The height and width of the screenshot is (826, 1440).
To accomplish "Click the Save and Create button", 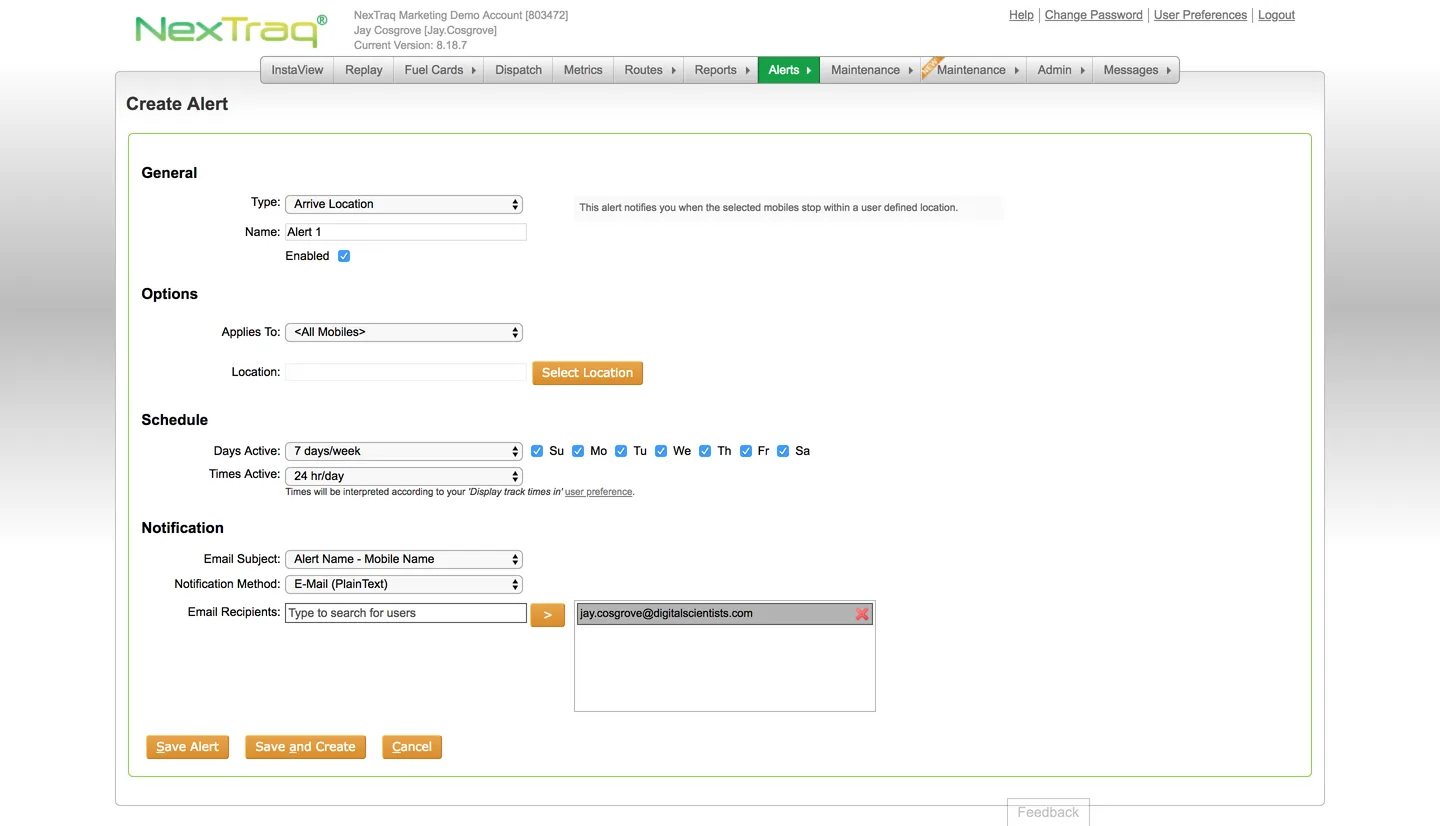I will click(x=305, y=746).
